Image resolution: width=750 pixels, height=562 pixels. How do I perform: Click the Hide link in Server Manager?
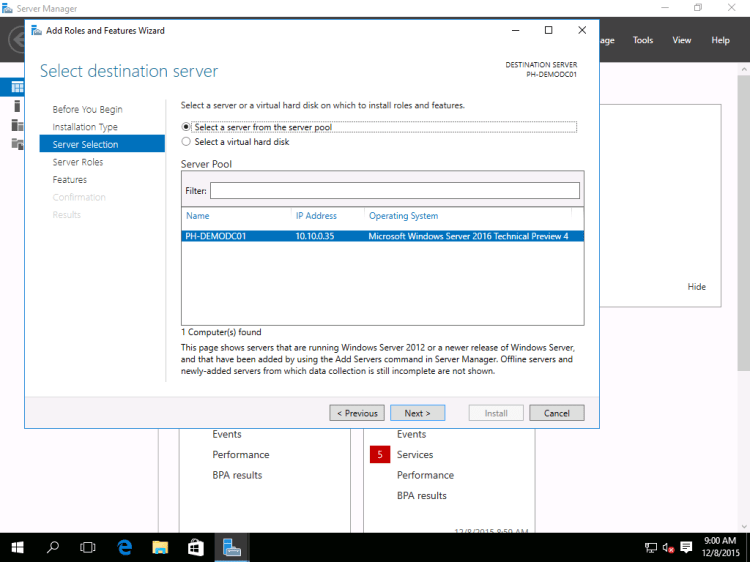[x=696, y=287]
